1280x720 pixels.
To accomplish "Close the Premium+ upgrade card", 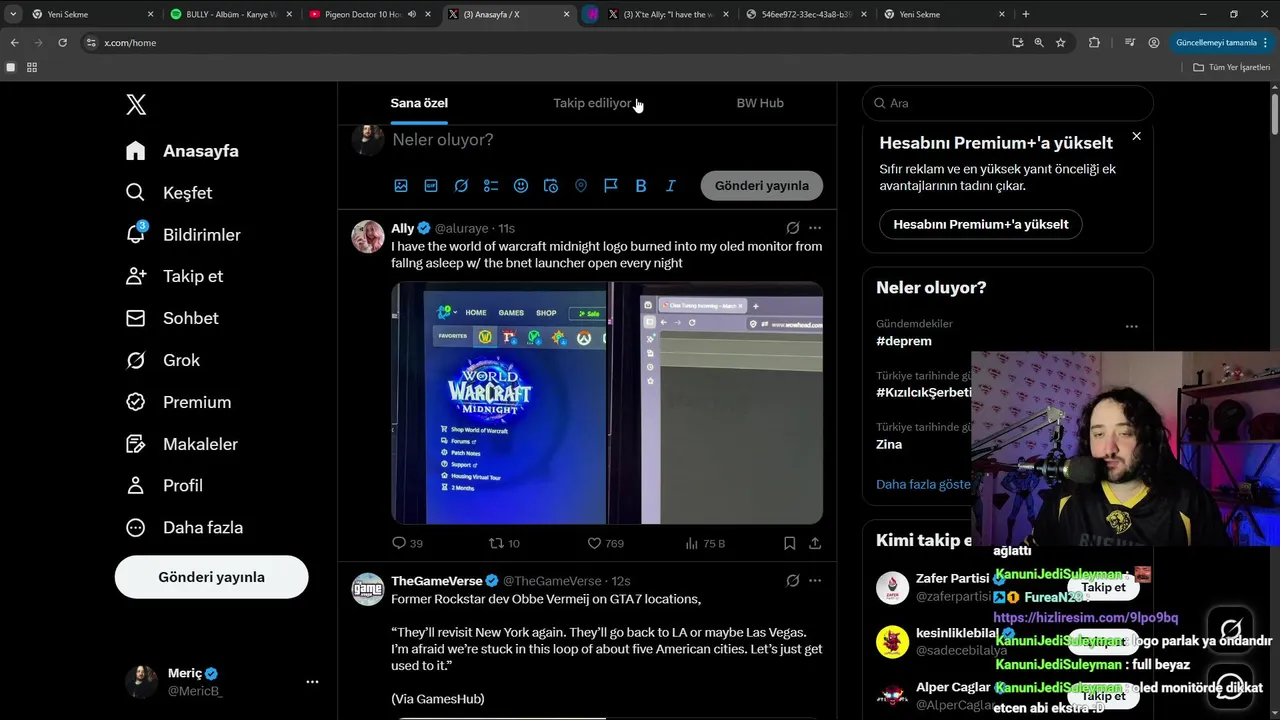I will pyautogui.click(x=1136, y=136).
